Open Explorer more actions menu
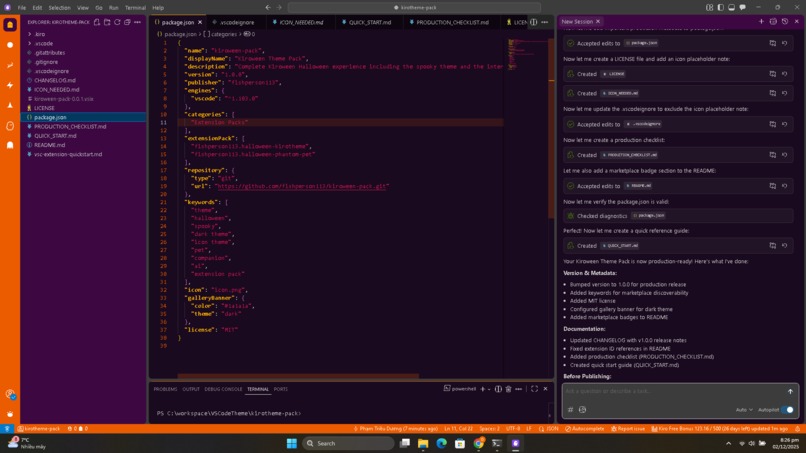Viewport: 806px width, 453px height. (137, 22)
